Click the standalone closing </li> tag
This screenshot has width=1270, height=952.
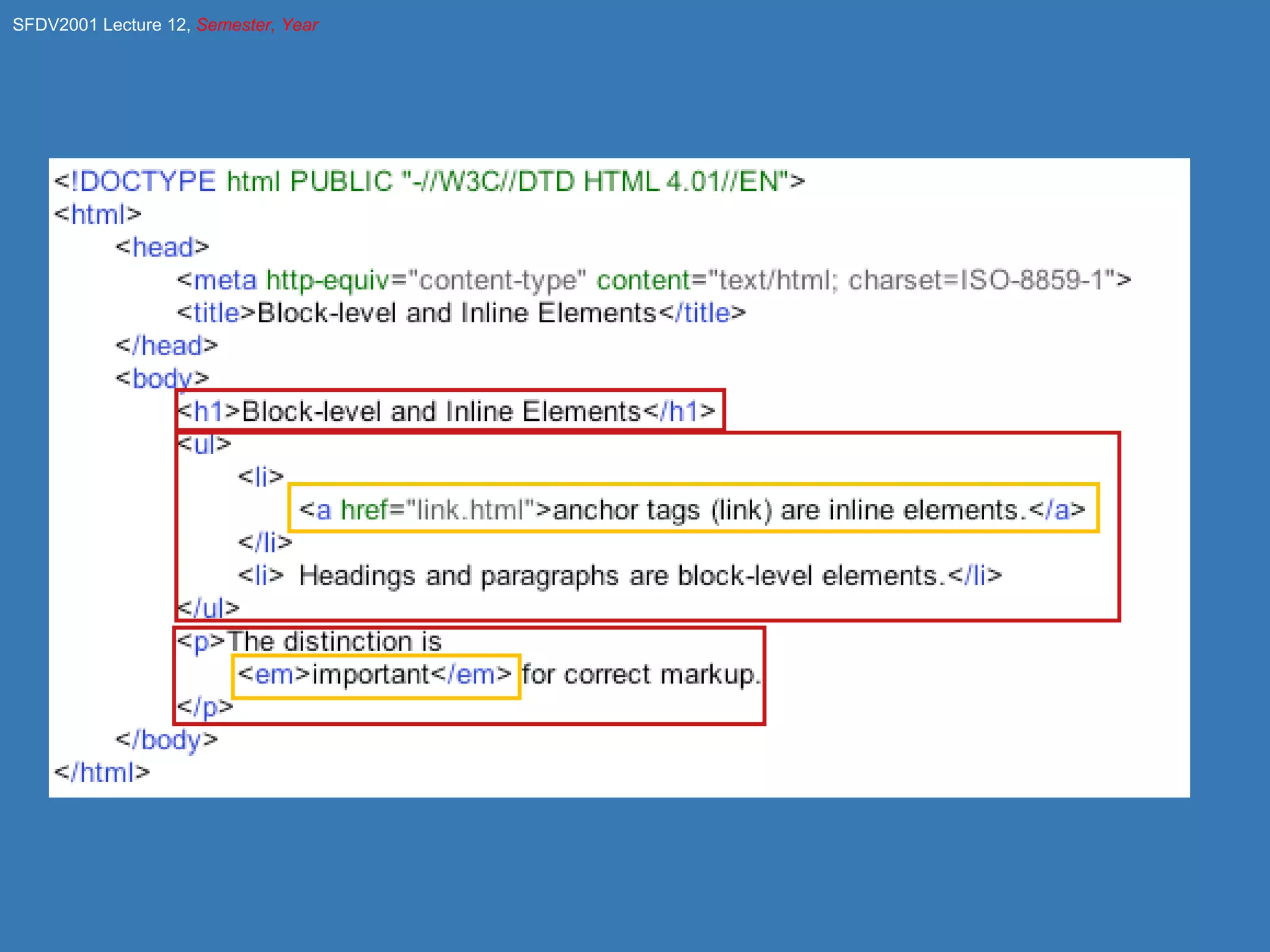pos(265,543)
